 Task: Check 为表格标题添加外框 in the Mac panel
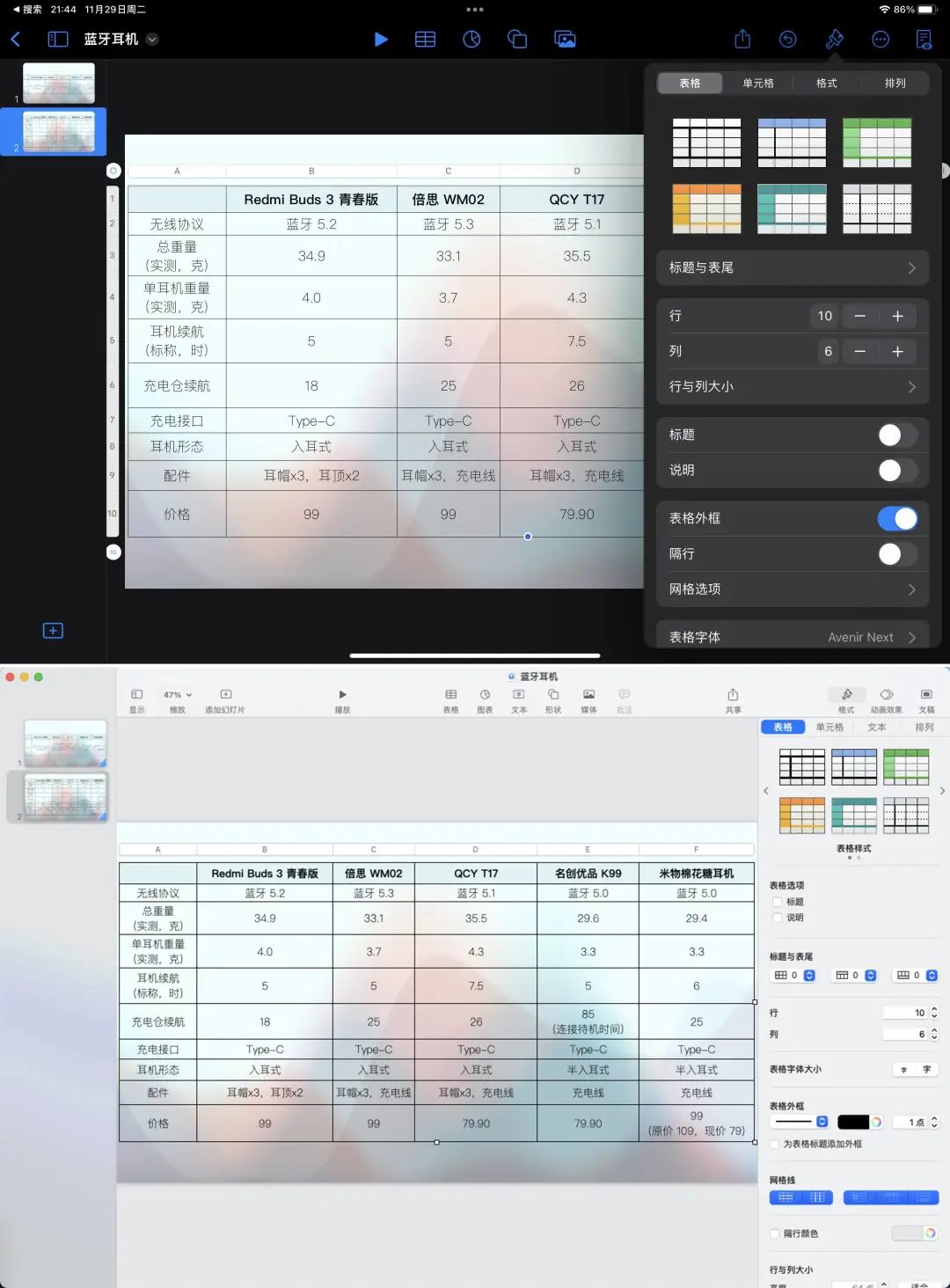click(775, 1144)
